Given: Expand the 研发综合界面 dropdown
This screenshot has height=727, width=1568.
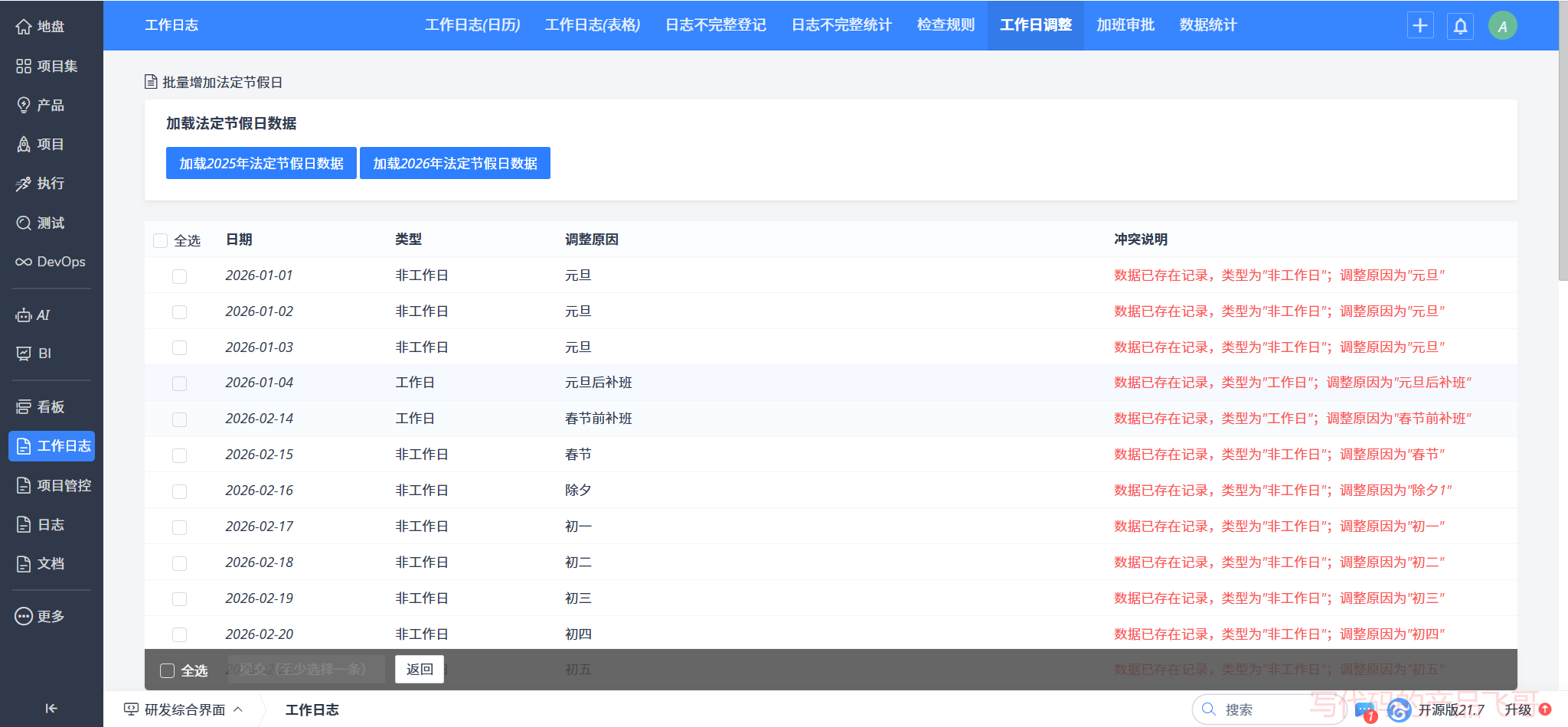Looking at the screenshot, I should pyautogui.click(x=237, y=709).
